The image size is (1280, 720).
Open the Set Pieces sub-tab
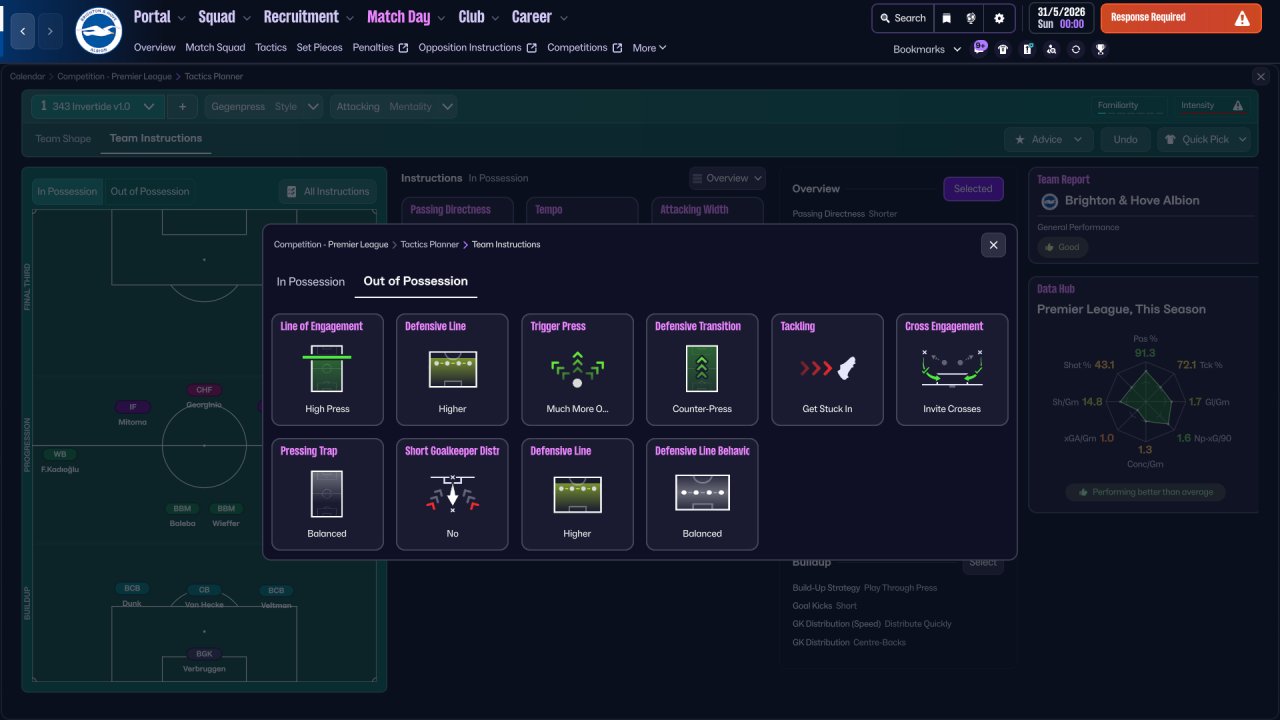(x=320, y=48)
